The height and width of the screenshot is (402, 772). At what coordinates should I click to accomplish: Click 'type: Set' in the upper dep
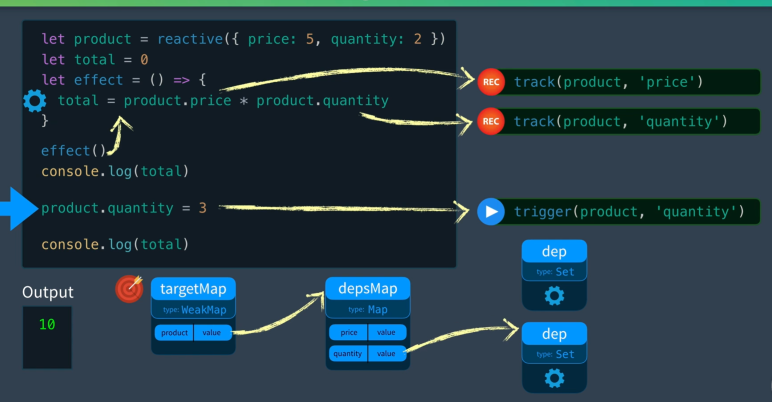(x=555, y=272)
